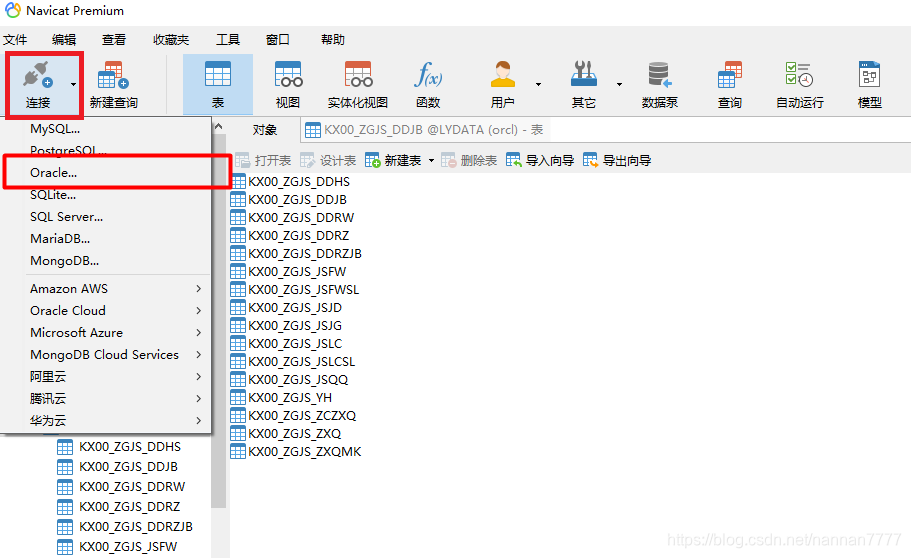
Task: Open the 文件 menu
Action: click(x=15, y=40)
